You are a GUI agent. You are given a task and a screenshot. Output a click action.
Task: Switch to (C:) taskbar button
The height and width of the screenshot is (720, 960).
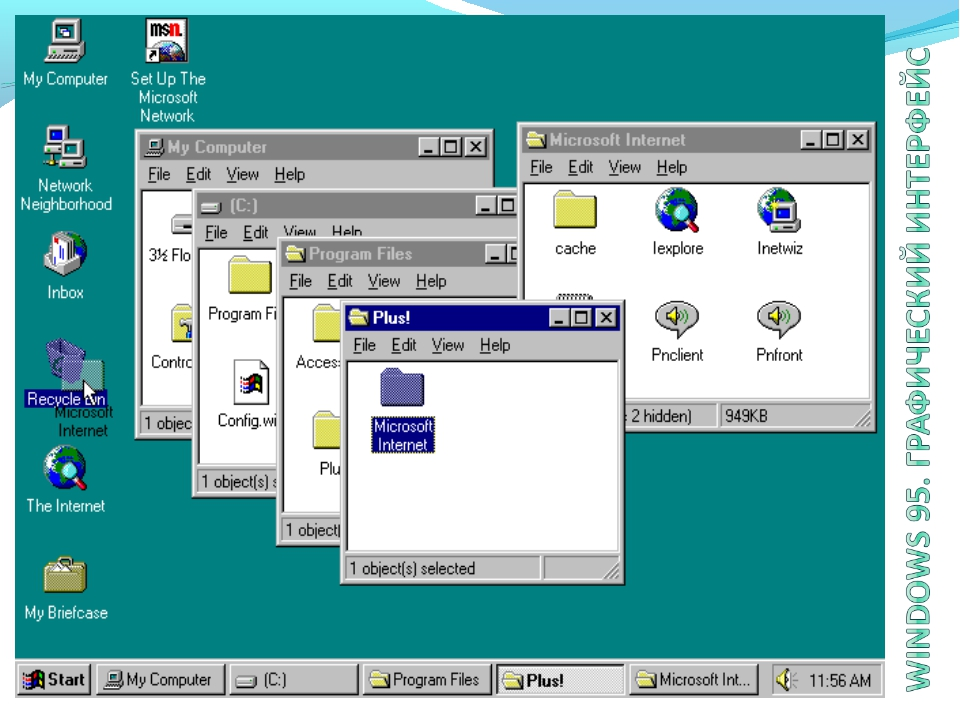(294, 680)
